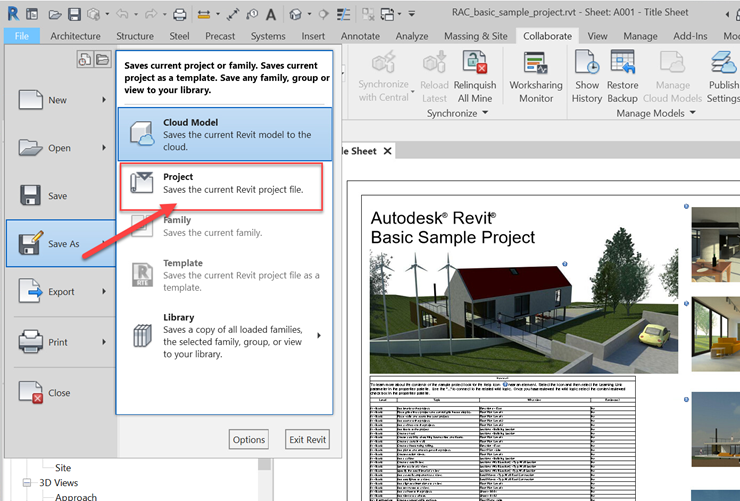Click the Exit Revit button
Screen dimensions: 740x501
(307, 440)
